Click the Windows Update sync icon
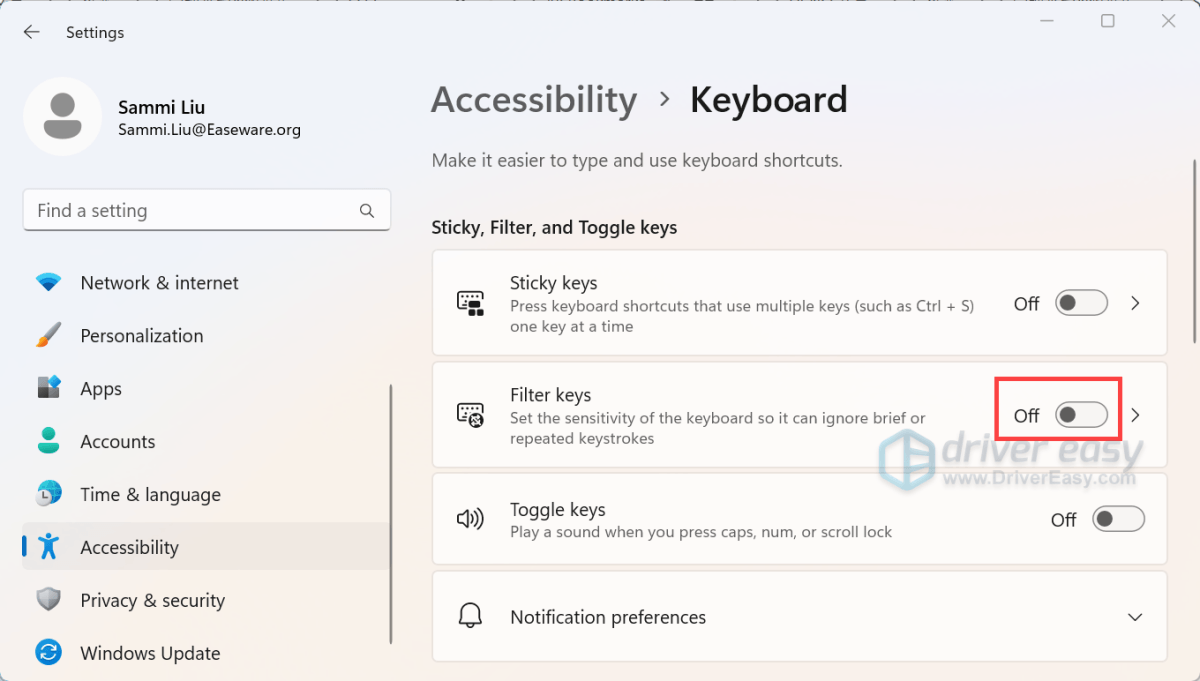The width and height of the screenshot is (1200, 681). coord(48,653)
